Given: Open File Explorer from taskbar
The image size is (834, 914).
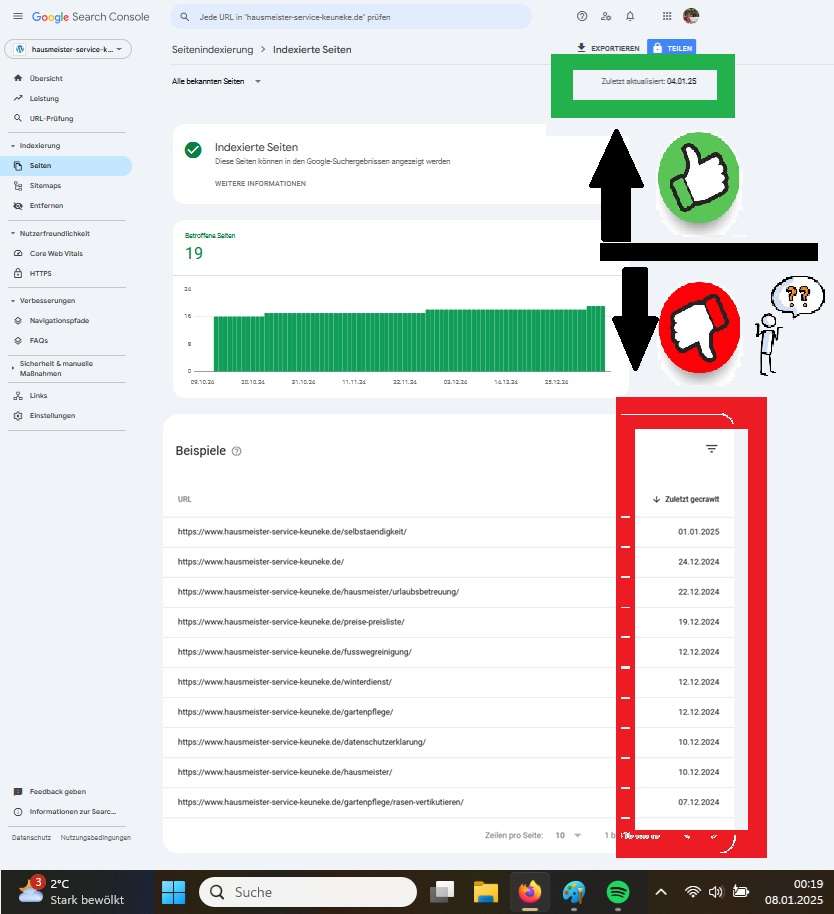Looking at the screenshot, I should point(485,892).
